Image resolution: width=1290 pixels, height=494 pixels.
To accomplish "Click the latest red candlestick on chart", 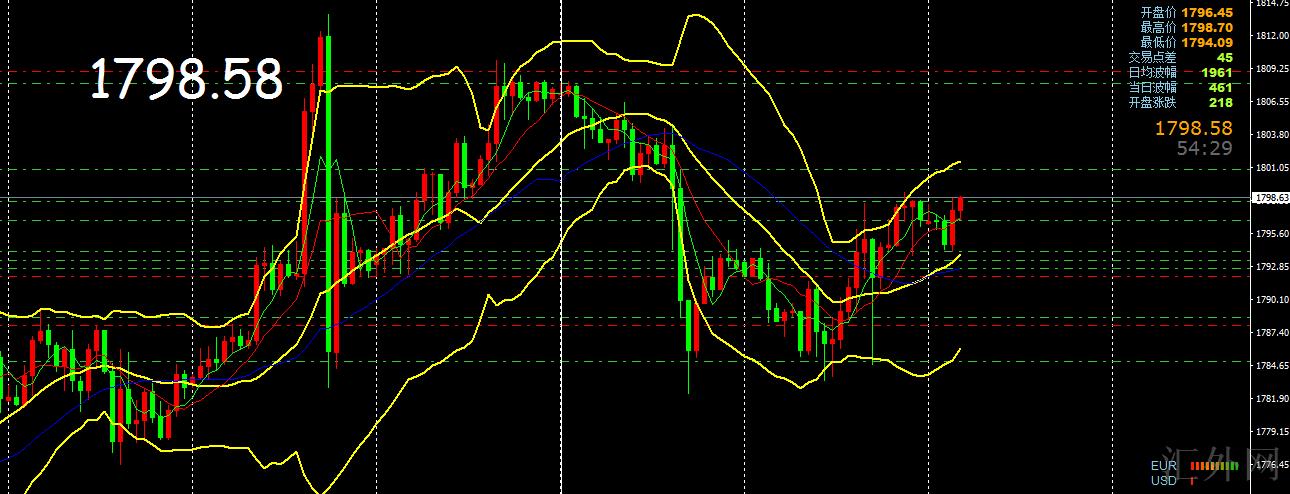I will [x=960, y=206].
